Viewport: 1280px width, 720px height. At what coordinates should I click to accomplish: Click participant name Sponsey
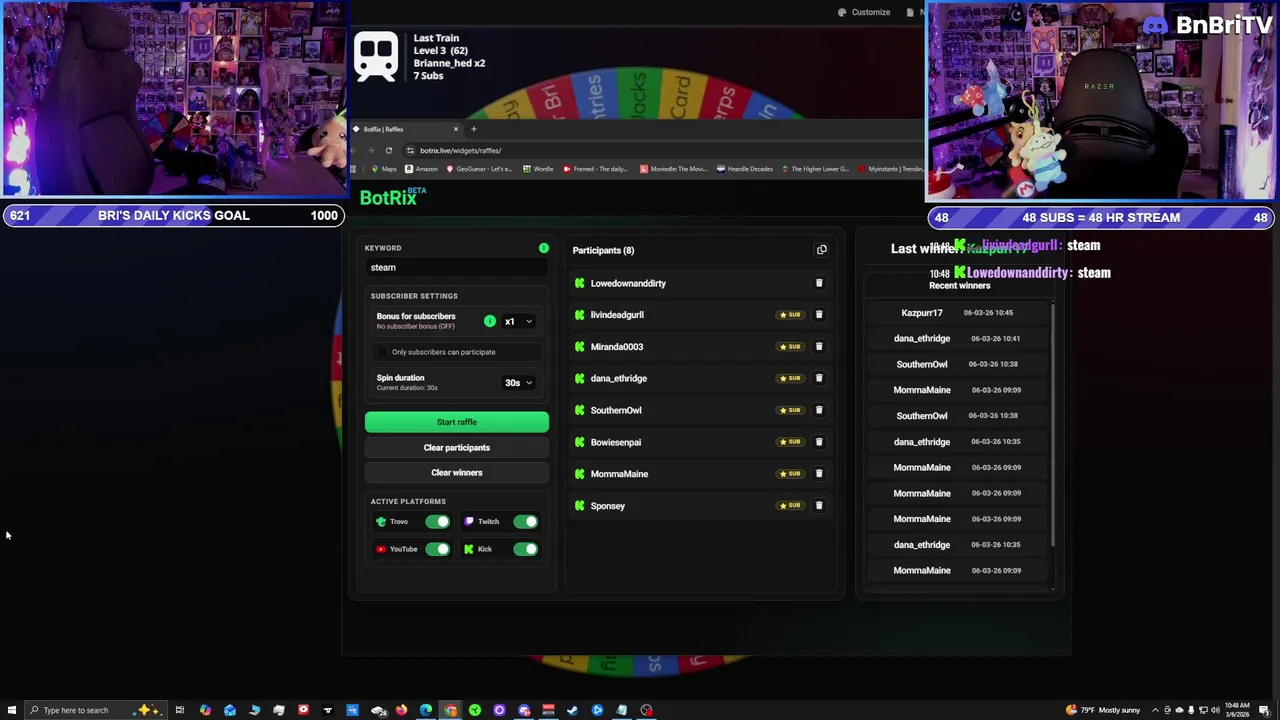pos(608,506)
